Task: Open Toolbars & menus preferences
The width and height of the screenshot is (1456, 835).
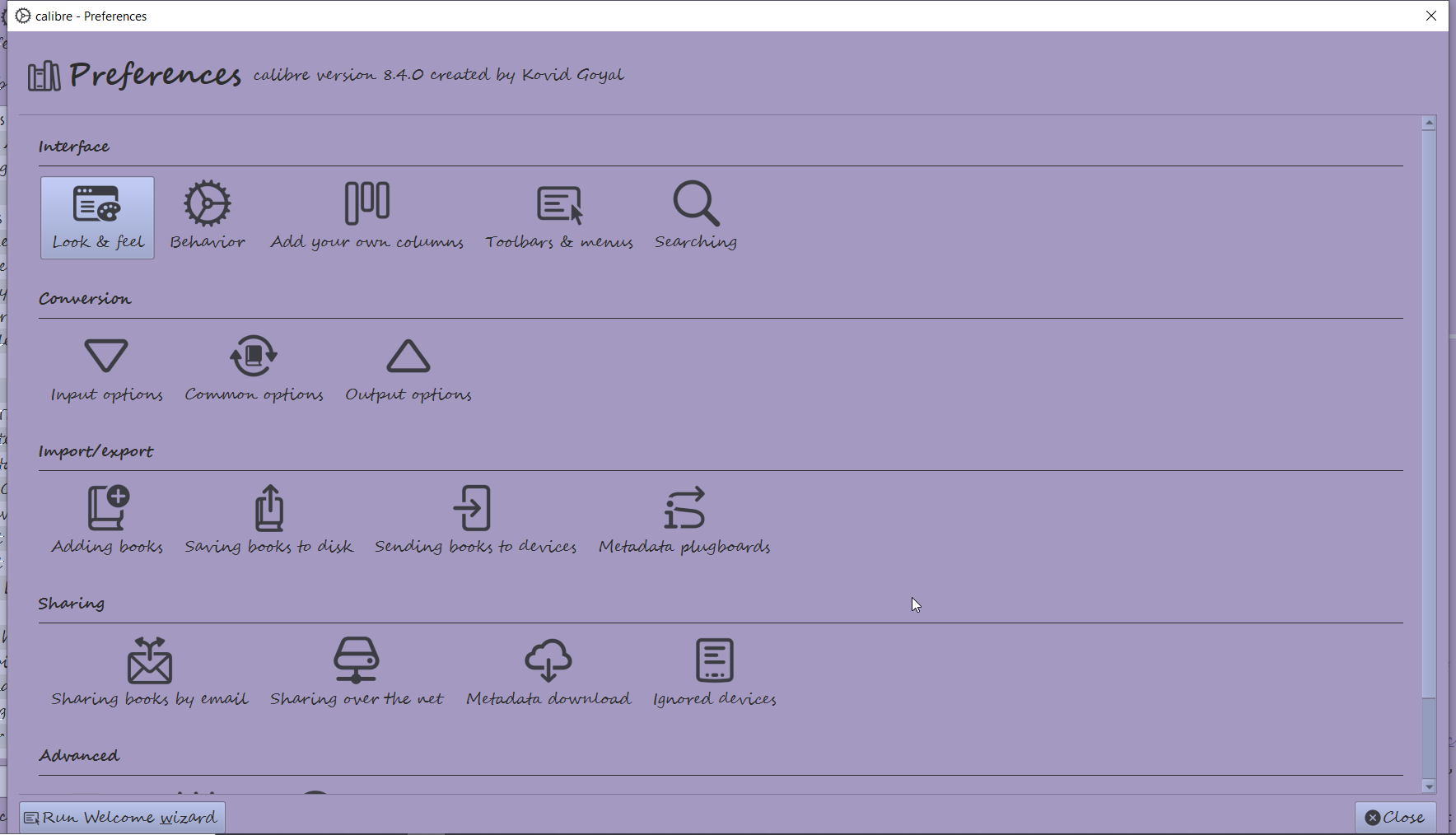Action: tap(559, 217)
